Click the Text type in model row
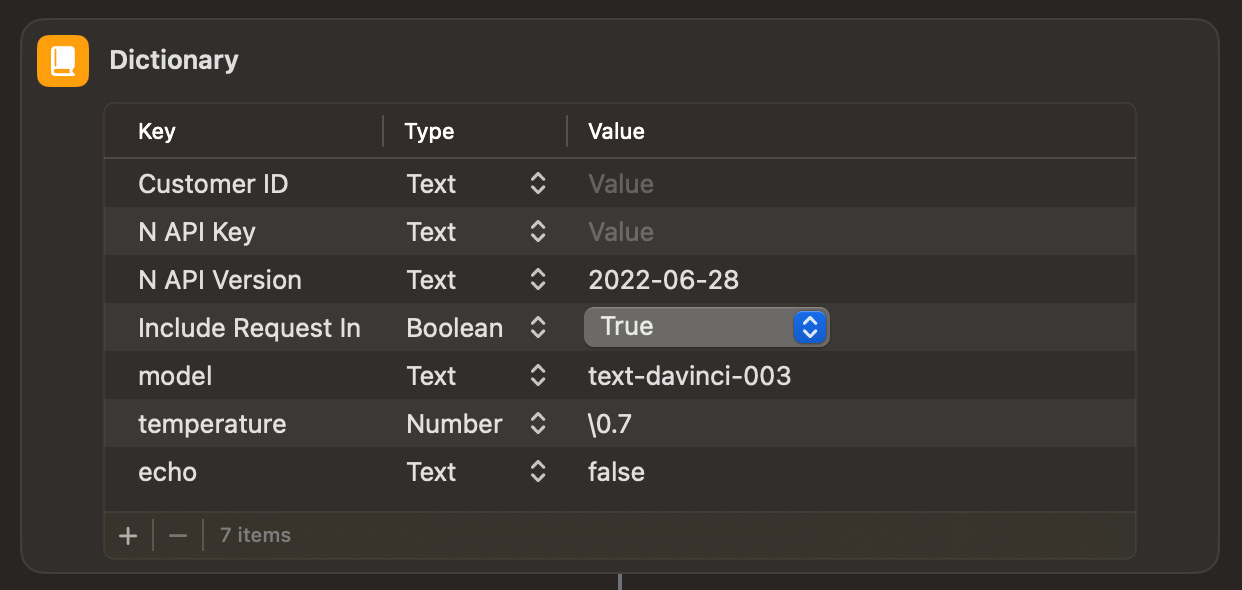The height and width of the screenshot is (590, 1242). (x=431, y=376)
